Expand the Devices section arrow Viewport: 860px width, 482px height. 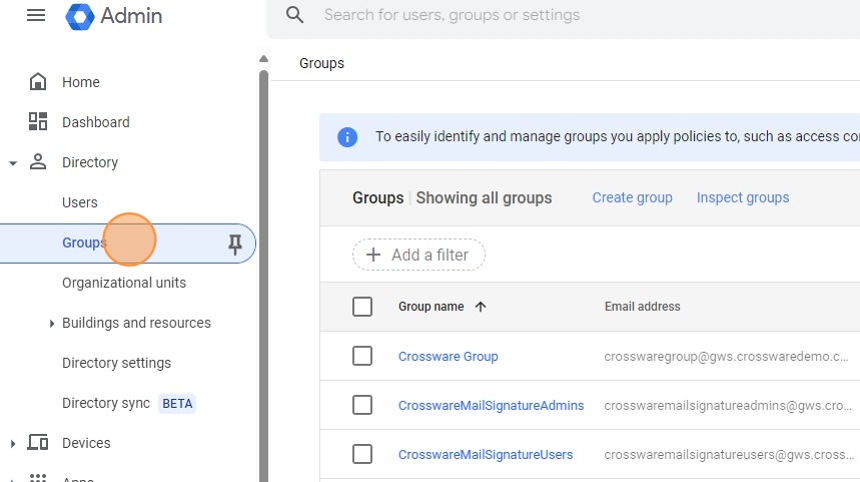[x=13, y=443]
